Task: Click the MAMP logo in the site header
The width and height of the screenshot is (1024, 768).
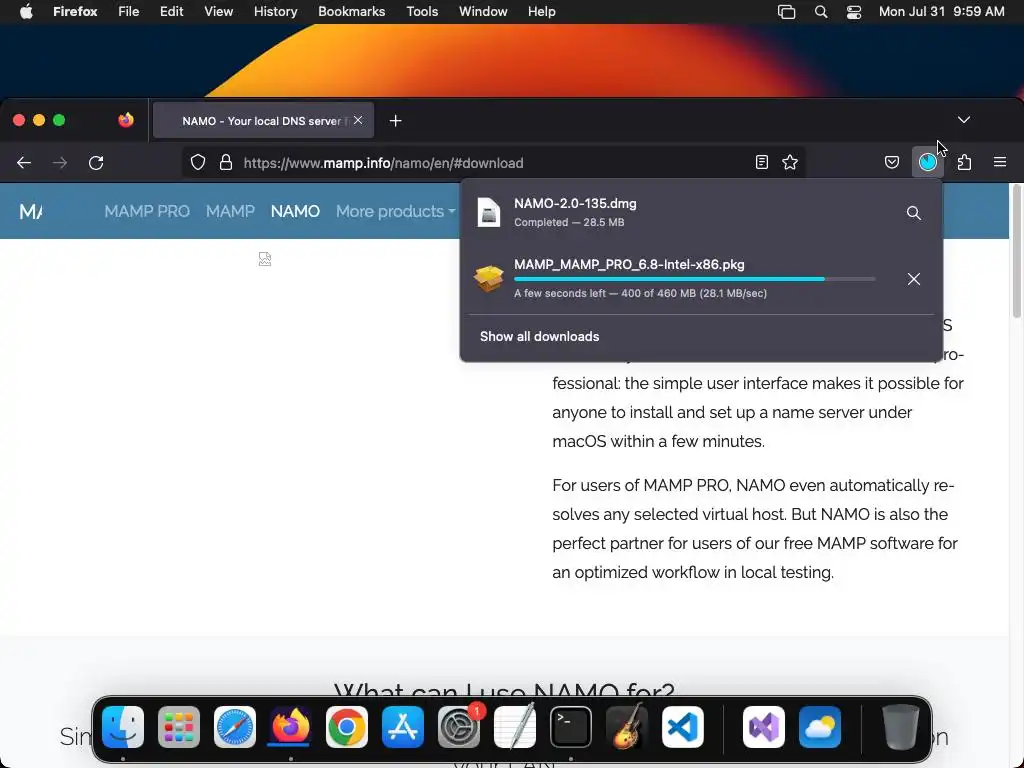Action: click(x=31, y=212)
